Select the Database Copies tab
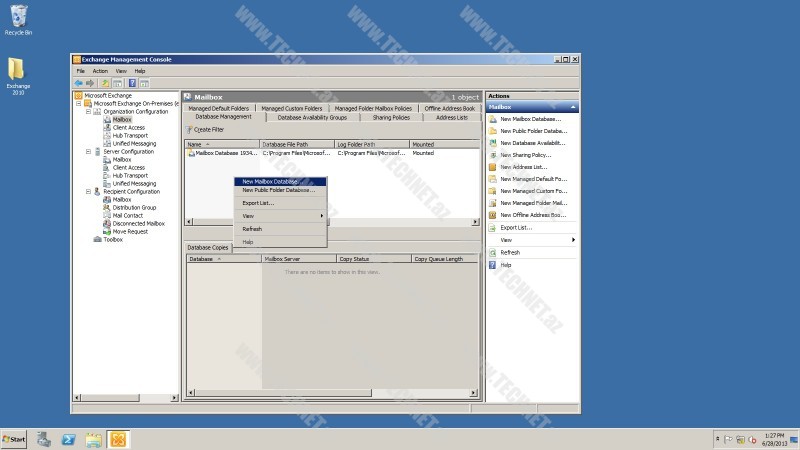This screenshot has height=450, width=800. [208, 247]
